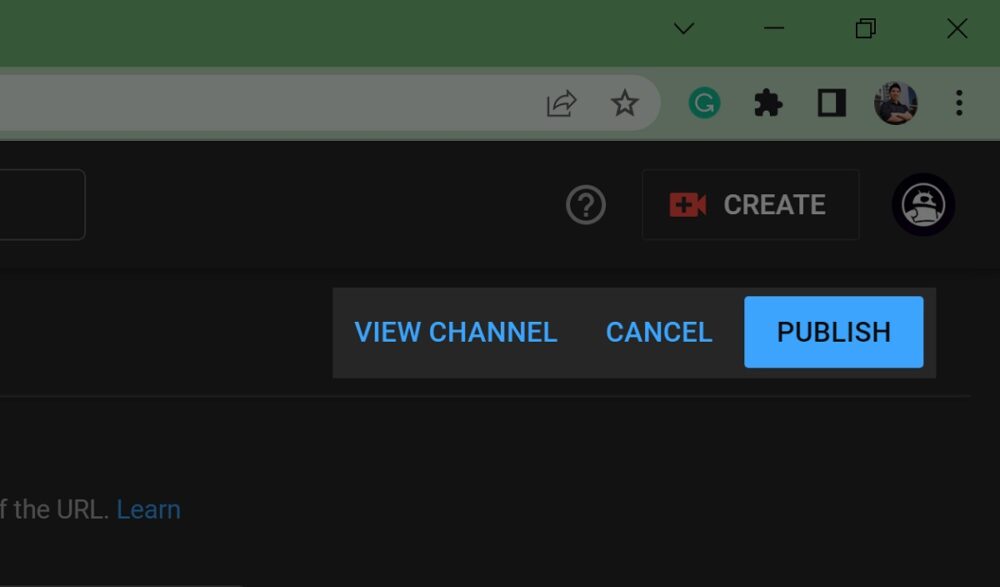Open Chrome's three-dot menu
The image size is (1000, 587).
[959, 103]
